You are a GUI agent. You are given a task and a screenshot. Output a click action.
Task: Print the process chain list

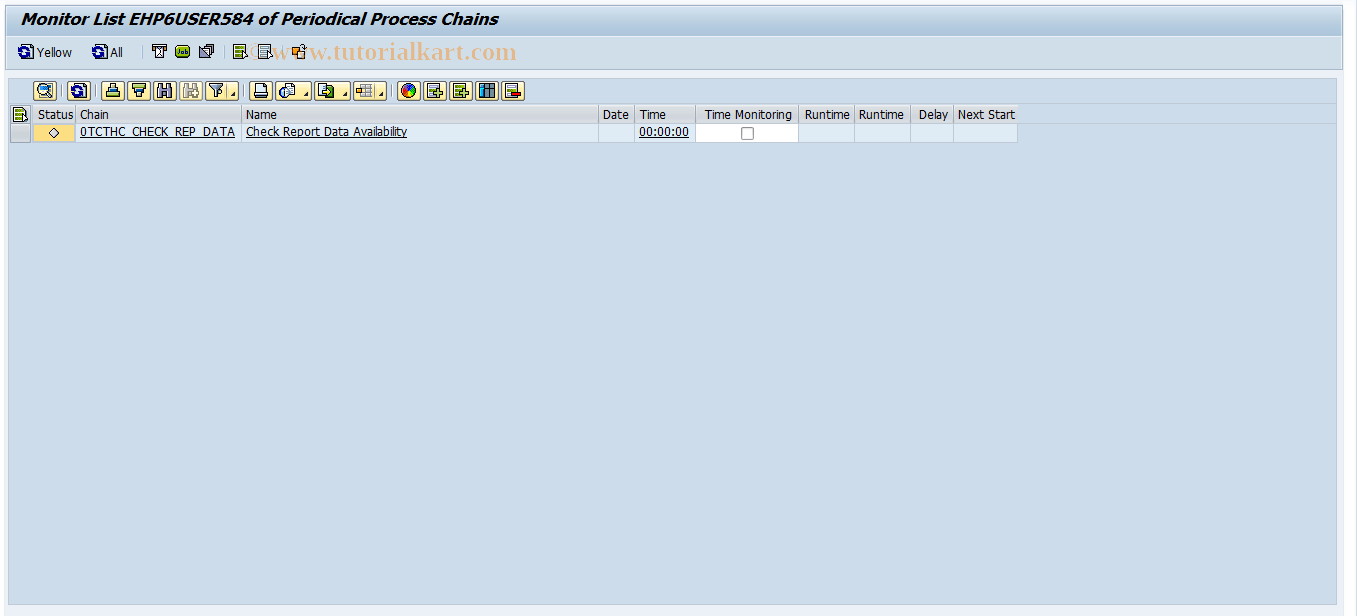[258, 91]
